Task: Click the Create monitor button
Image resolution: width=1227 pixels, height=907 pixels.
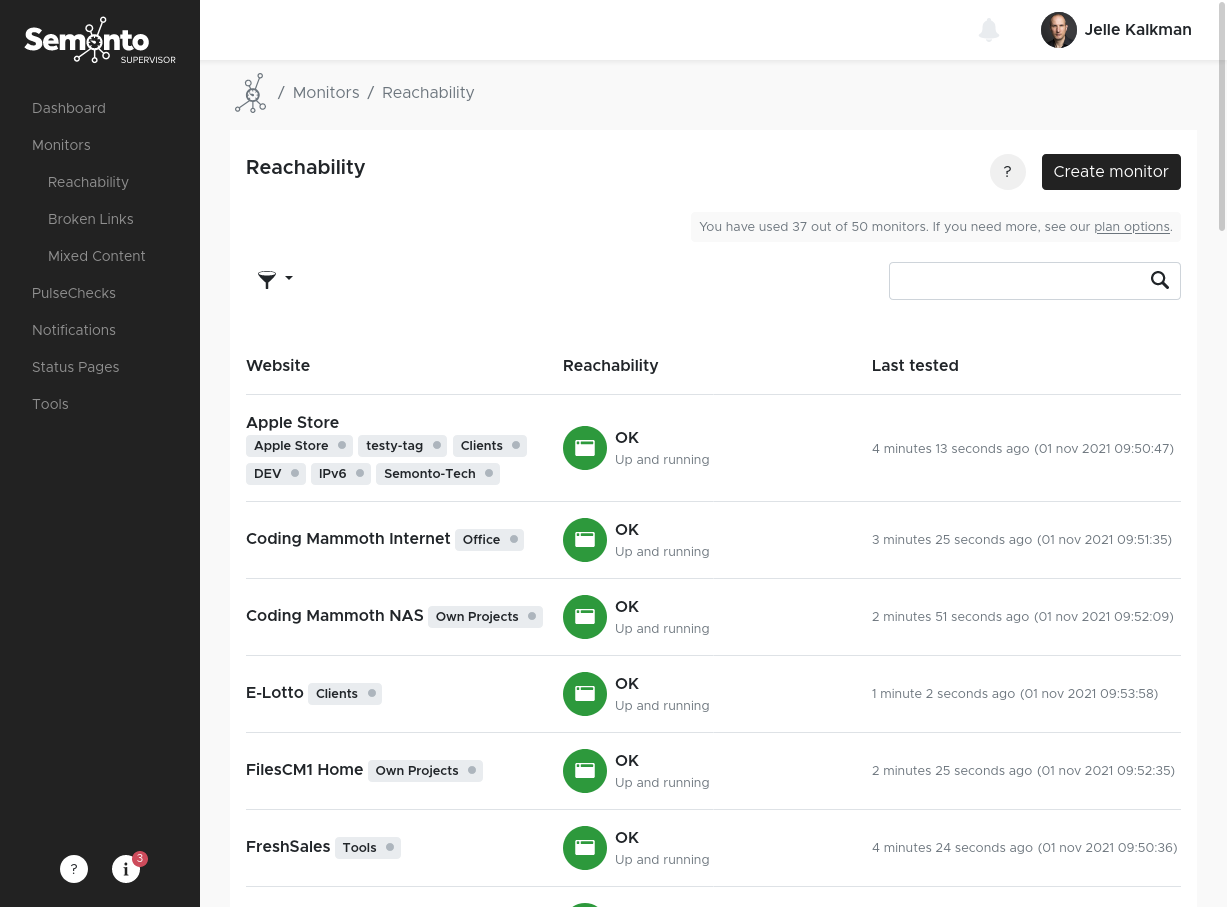Action: (1111, 172)
